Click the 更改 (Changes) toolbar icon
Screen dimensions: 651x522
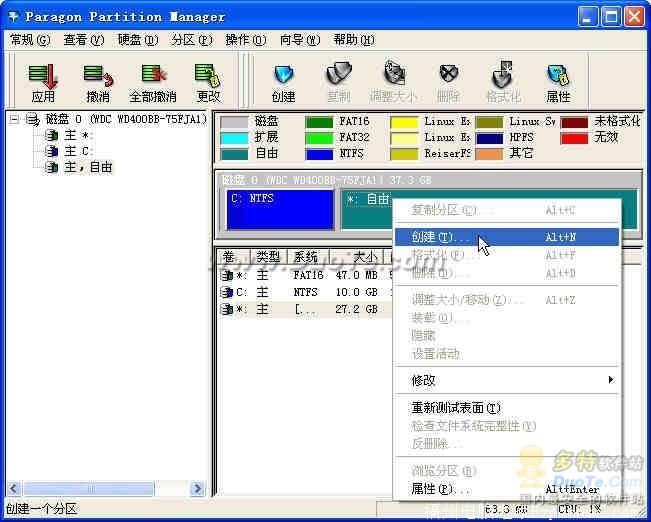coord(208,75)
